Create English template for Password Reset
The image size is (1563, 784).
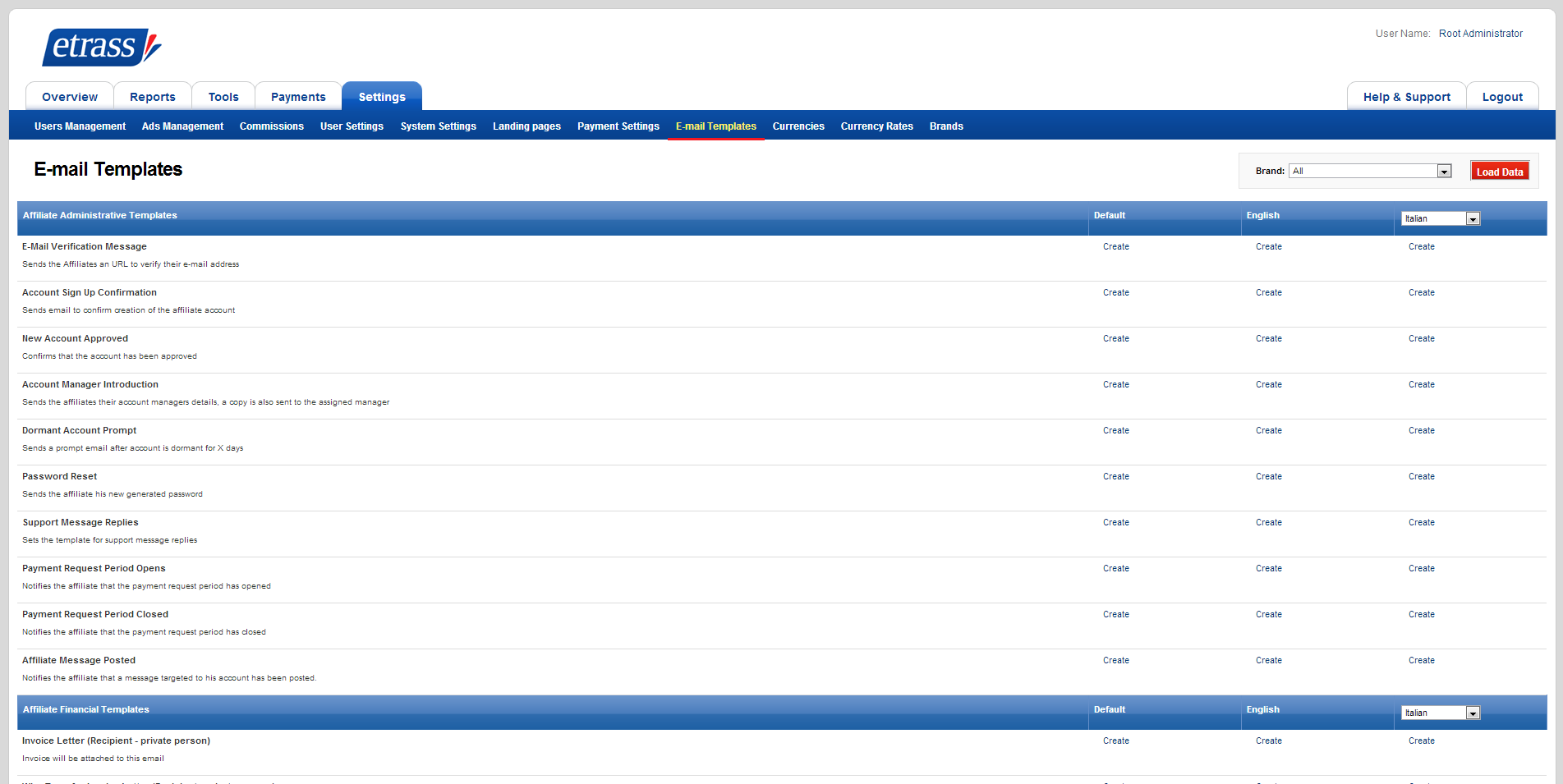[x=1268, y=476]
